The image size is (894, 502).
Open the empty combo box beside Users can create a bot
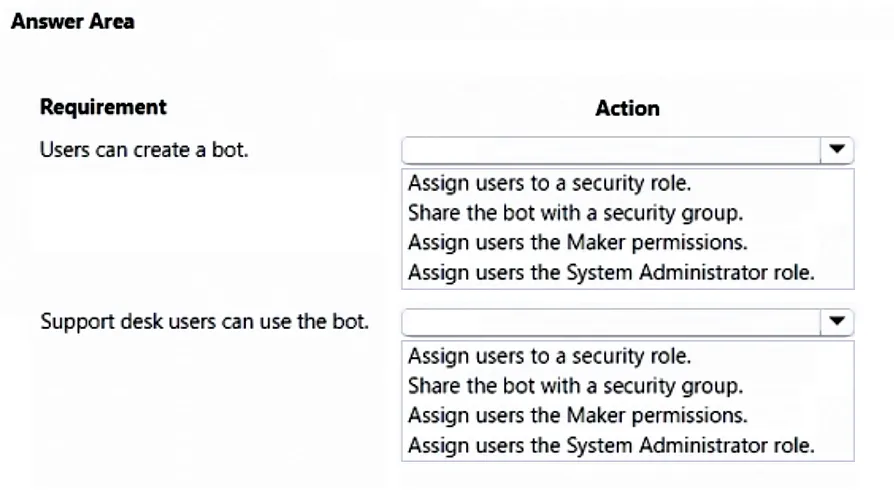click(628, 150)
